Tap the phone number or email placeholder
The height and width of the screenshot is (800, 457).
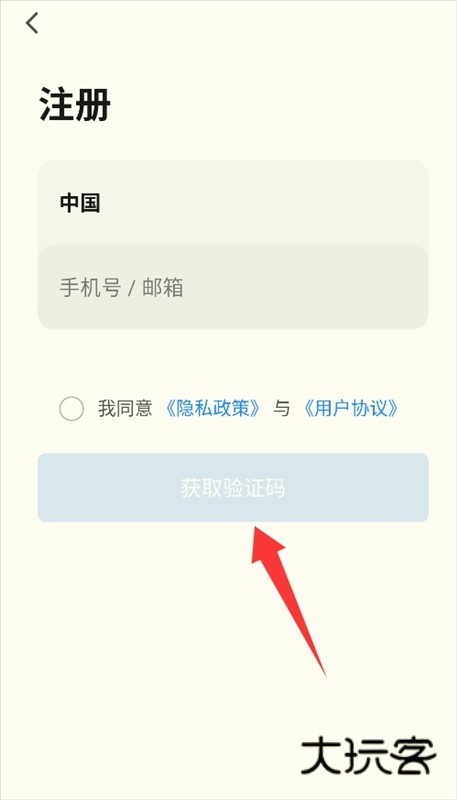coord(121,288)
